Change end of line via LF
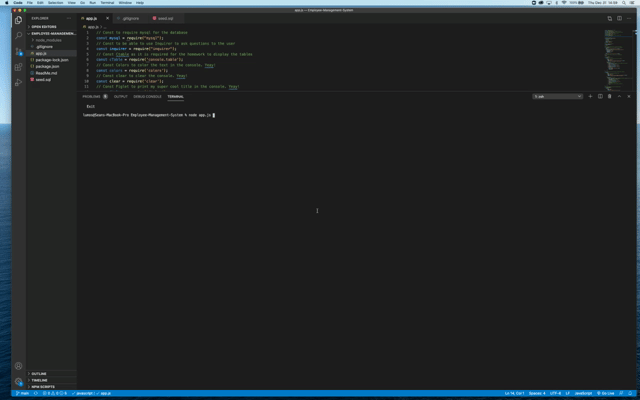Viewport: 640px width, 400px height. click(x=568, y=393)
